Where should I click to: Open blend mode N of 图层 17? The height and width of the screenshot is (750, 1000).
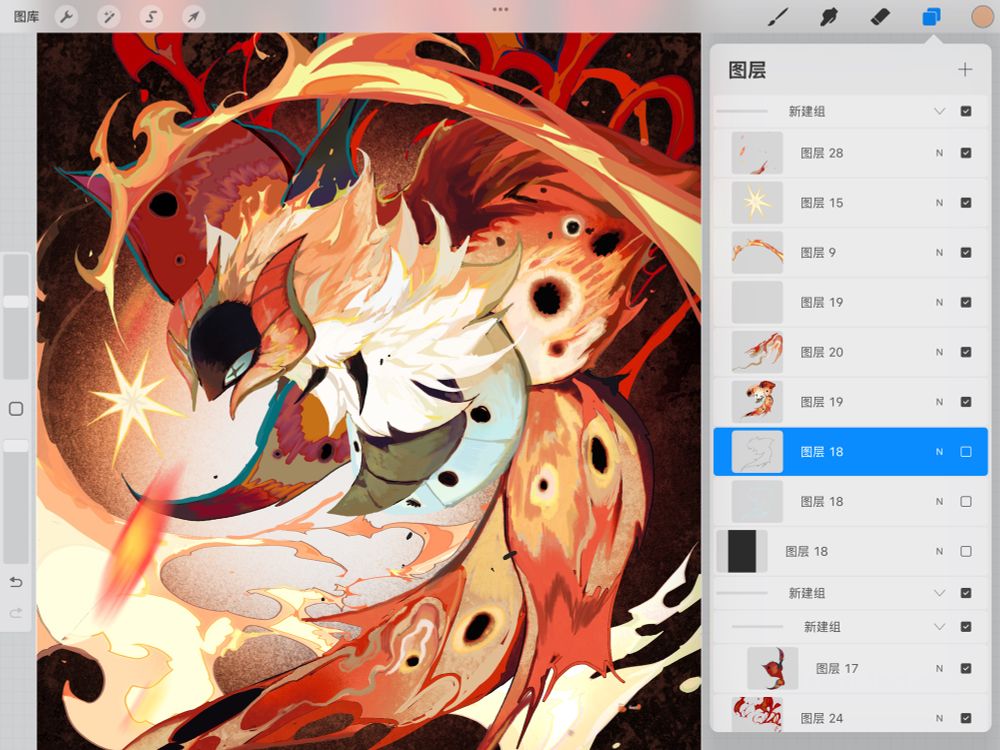939,668
